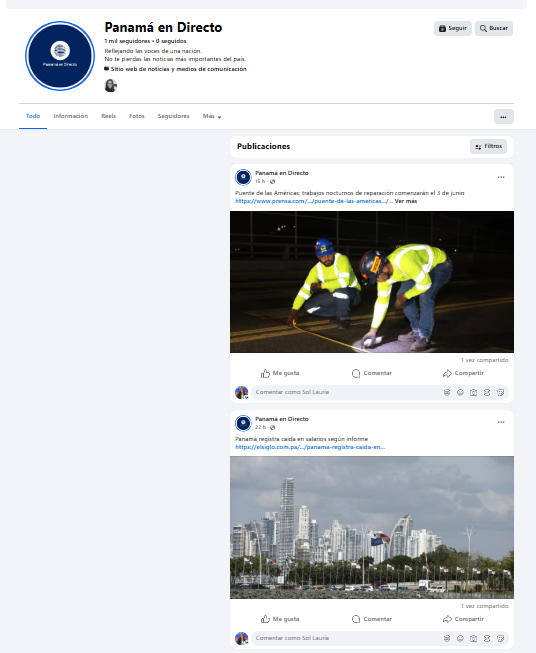This screenshot has height=653, width=536.
Task: Click the 22 h timestamp
Action: pyautogui.click(x=260, y=427)
